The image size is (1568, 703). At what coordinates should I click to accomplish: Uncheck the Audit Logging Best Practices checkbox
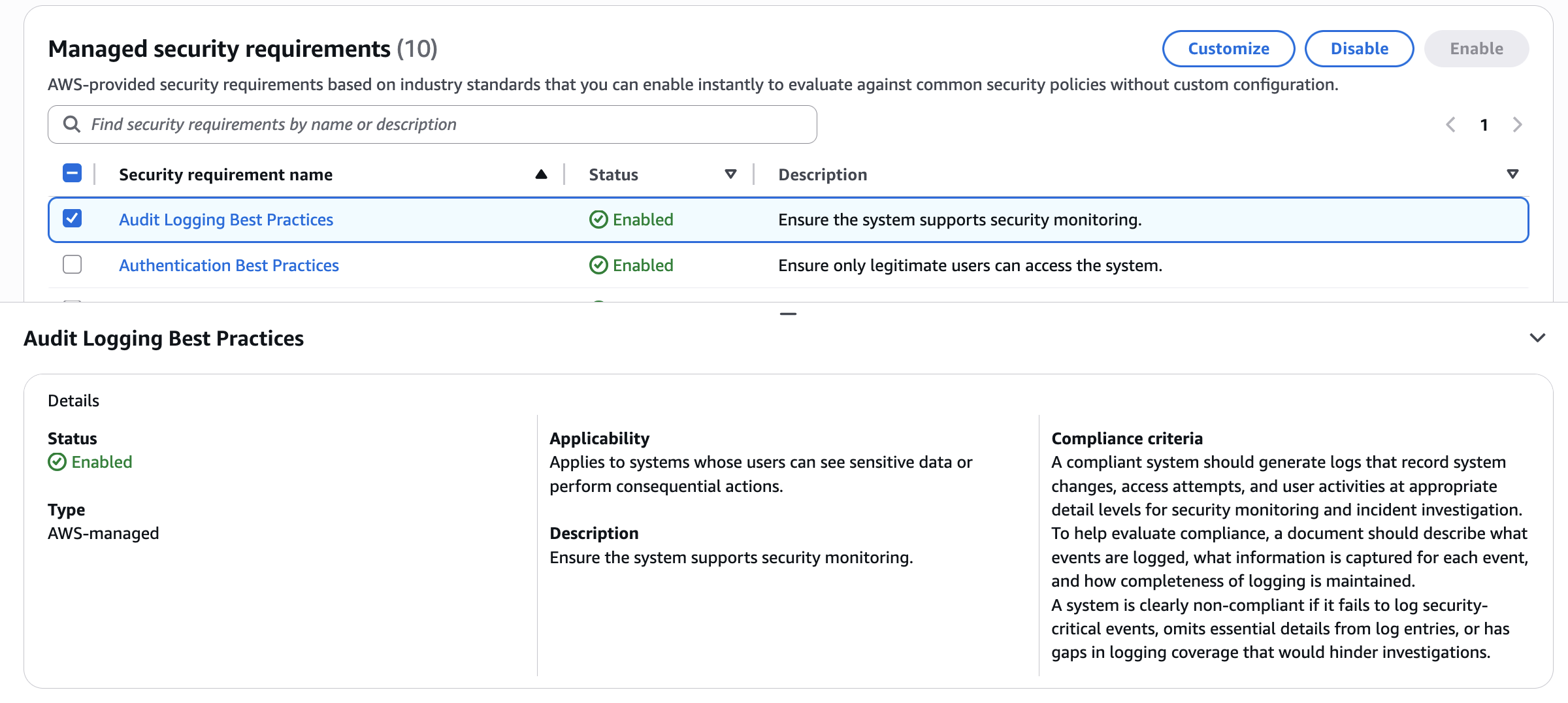[x=72, y=218]
